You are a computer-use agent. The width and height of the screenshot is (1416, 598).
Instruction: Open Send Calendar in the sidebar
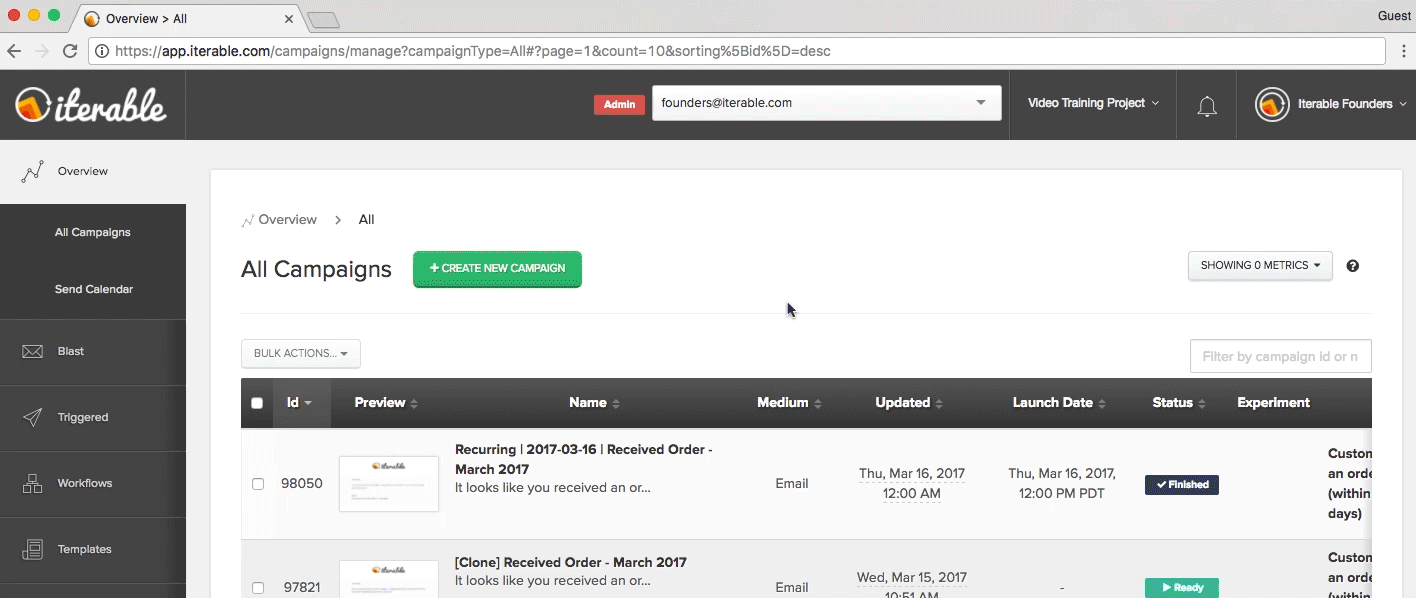93,289
